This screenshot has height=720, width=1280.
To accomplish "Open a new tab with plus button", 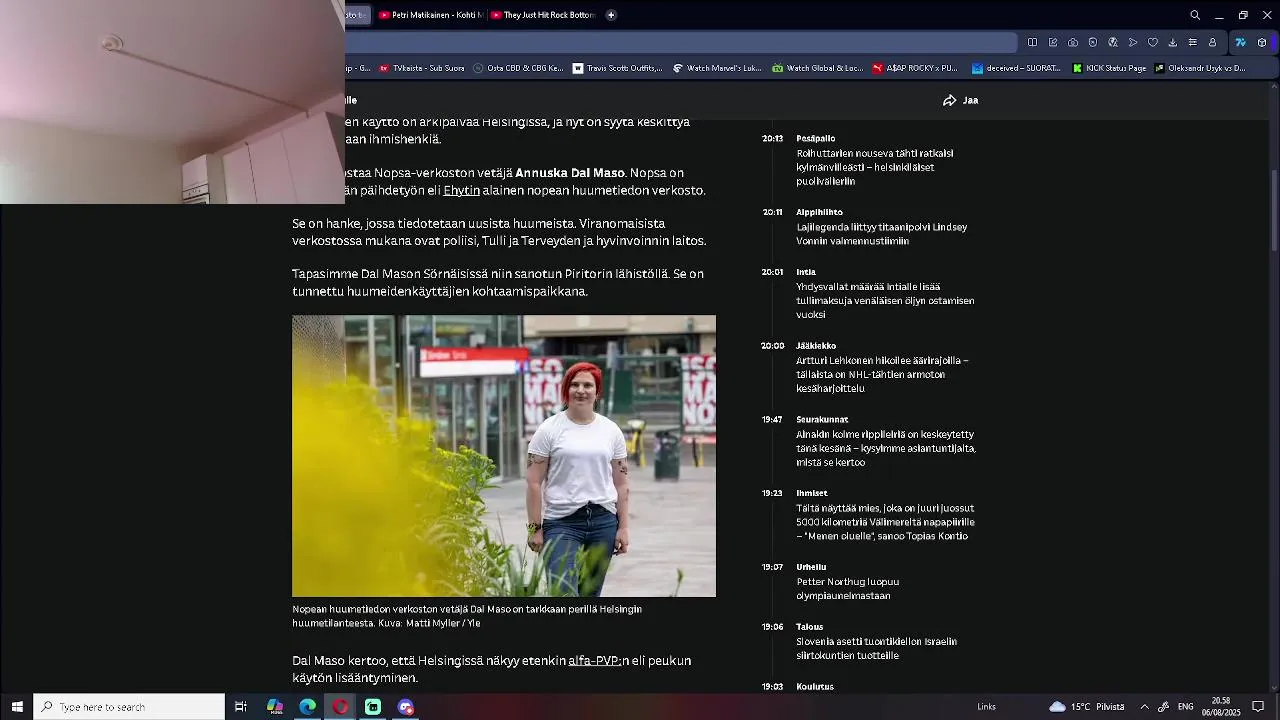I will coord(611,15).
